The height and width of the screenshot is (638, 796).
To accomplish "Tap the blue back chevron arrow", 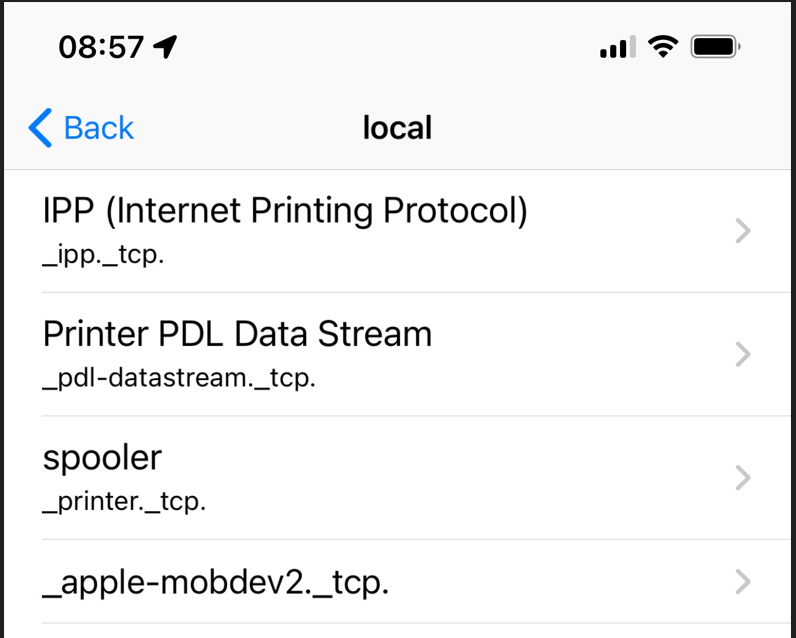I will 40,128.
